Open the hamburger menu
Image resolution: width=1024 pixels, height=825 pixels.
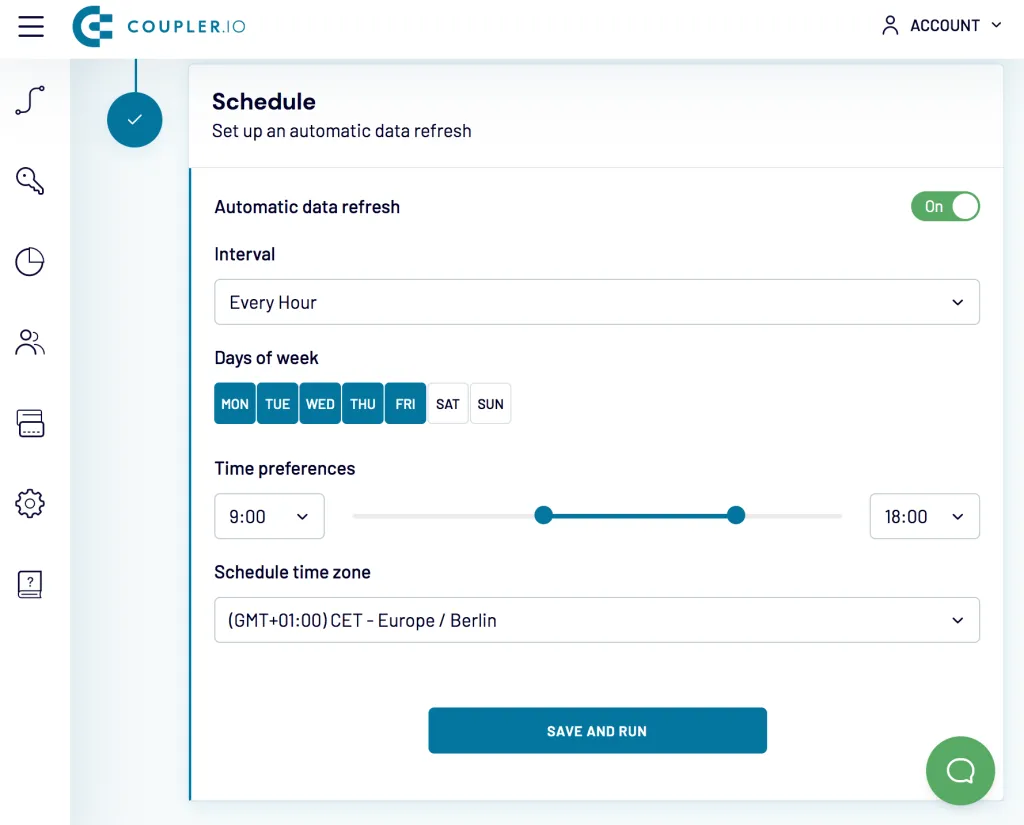[31, 26]
